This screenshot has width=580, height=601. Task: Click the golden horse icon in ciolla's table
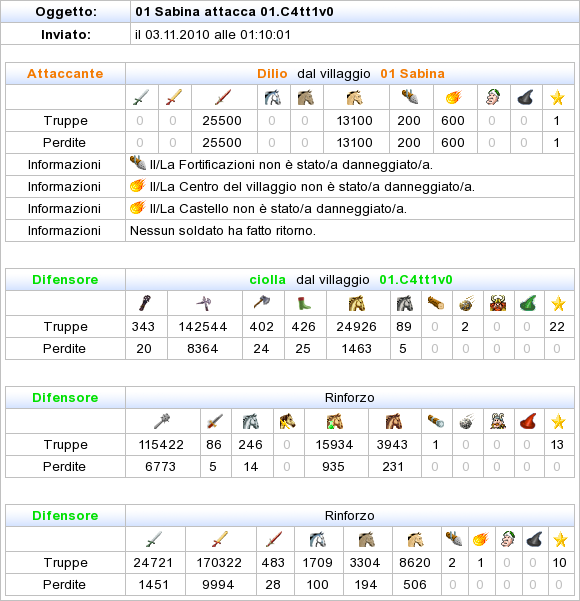tap(357, 303)
